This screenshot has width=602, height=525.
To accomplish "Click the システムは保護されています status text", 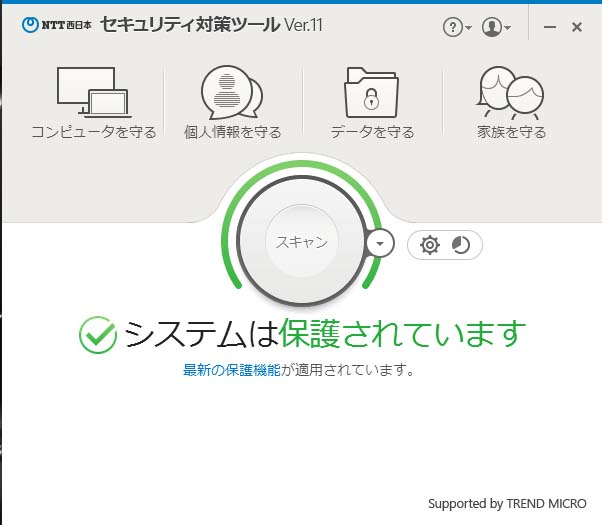I will coord(324,334).
